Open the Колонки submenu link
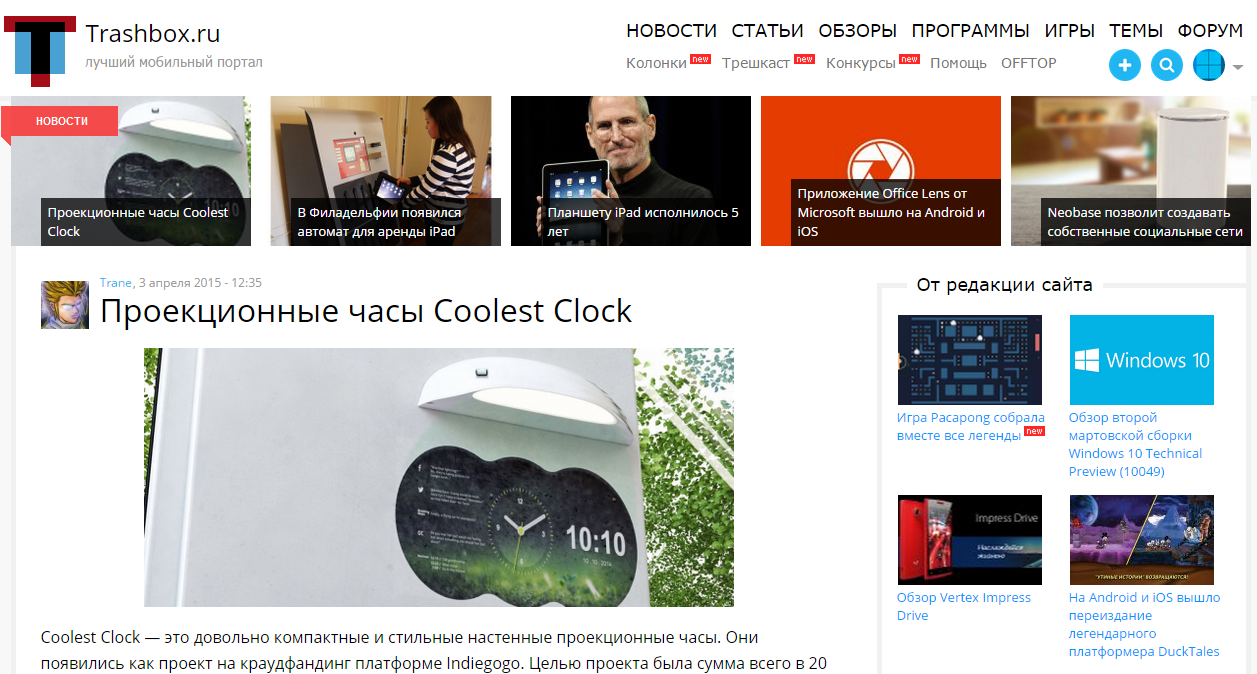The height and width of the screenshot is (674, 1257). point(656,63)
